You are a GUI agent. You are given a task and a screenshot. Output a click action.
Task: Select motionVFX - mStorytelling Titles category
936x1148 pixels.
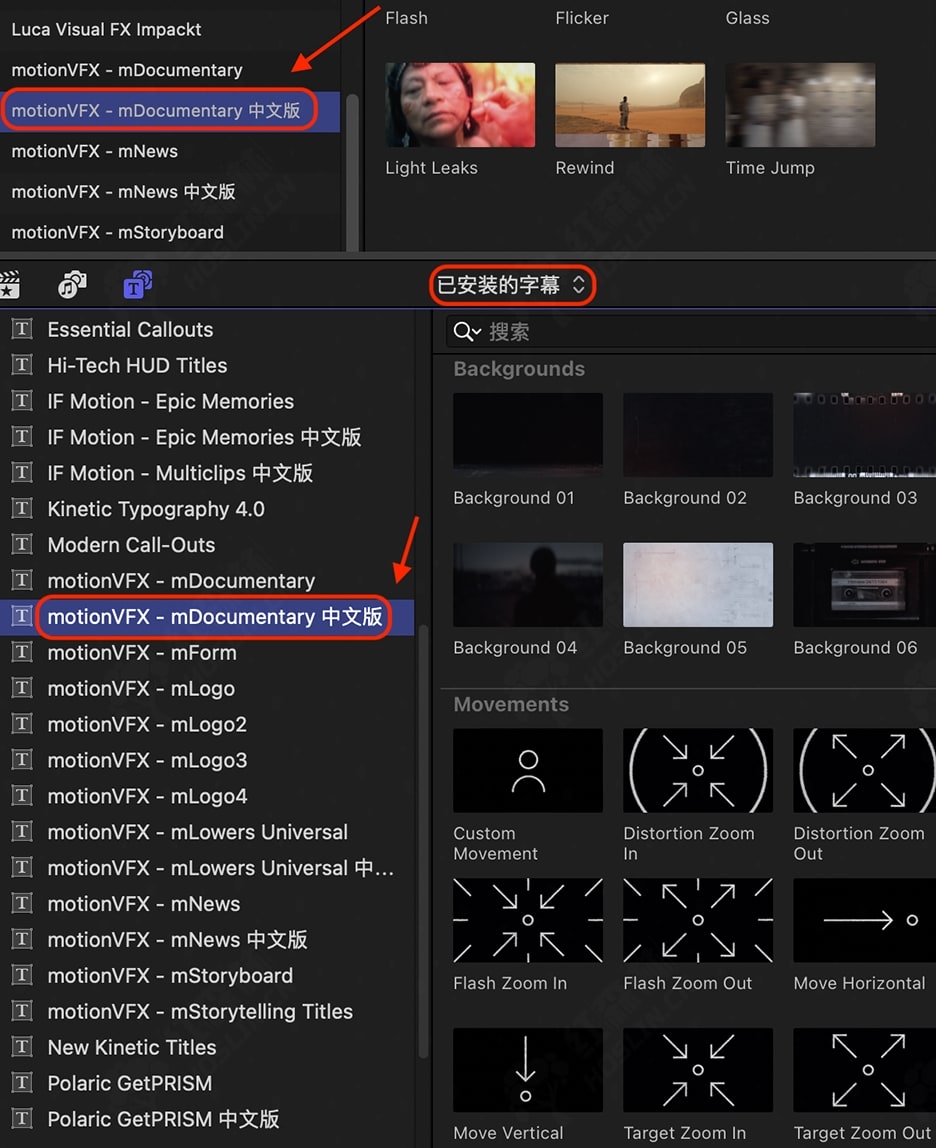click(200, 1011)
